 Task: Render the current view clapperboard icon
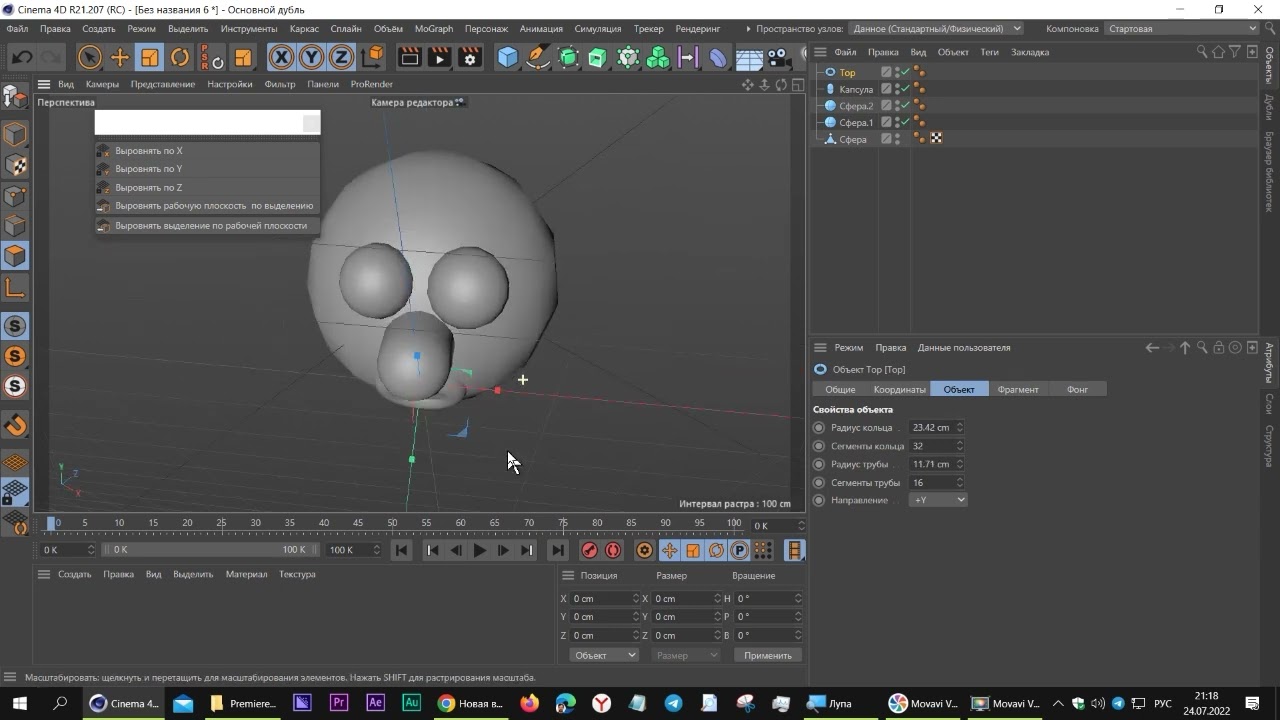click(410, 58)
